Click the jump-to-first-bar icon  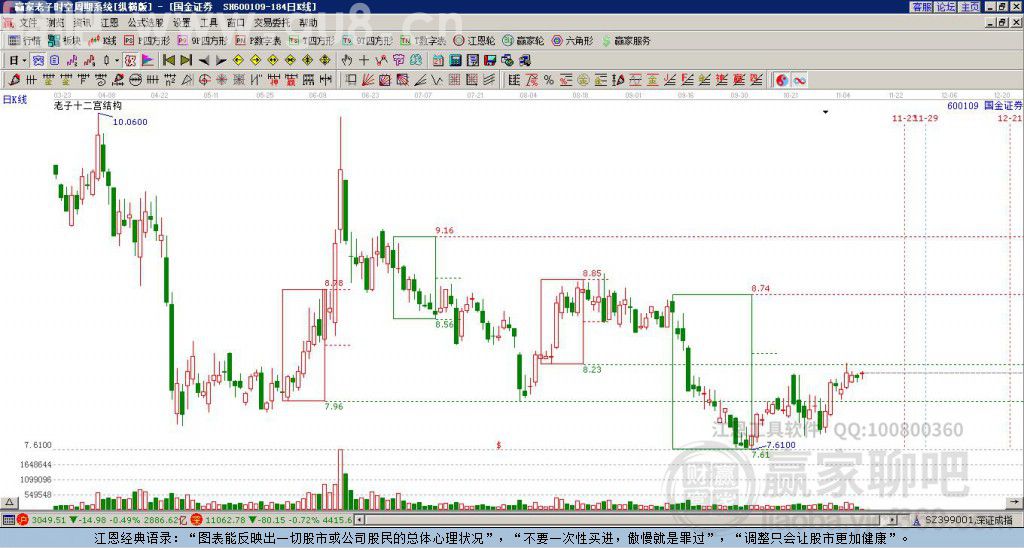click(168, 60)
